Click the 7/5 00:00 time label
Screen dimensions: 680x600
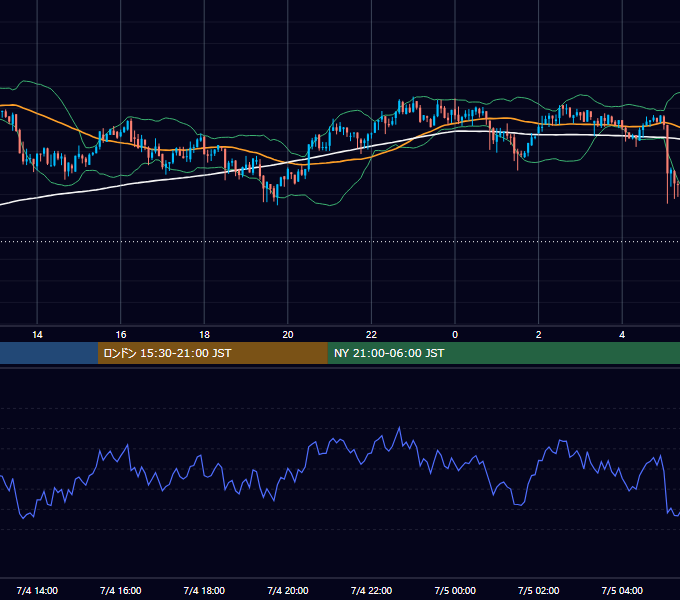[x=455, y=590]
